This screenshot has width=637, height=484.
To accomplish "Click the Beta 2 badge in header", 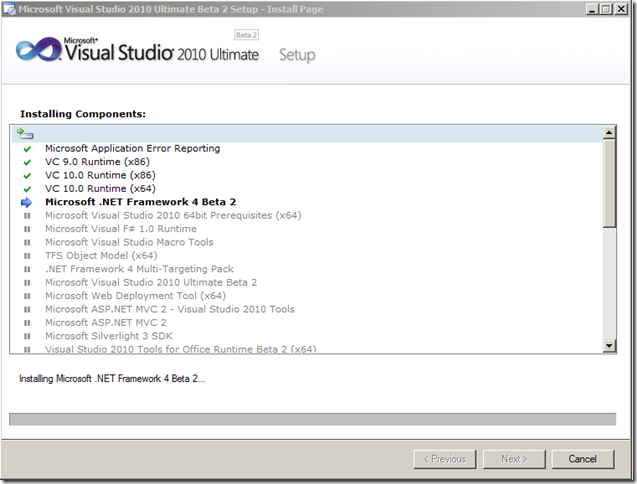I will pos(247,35).
